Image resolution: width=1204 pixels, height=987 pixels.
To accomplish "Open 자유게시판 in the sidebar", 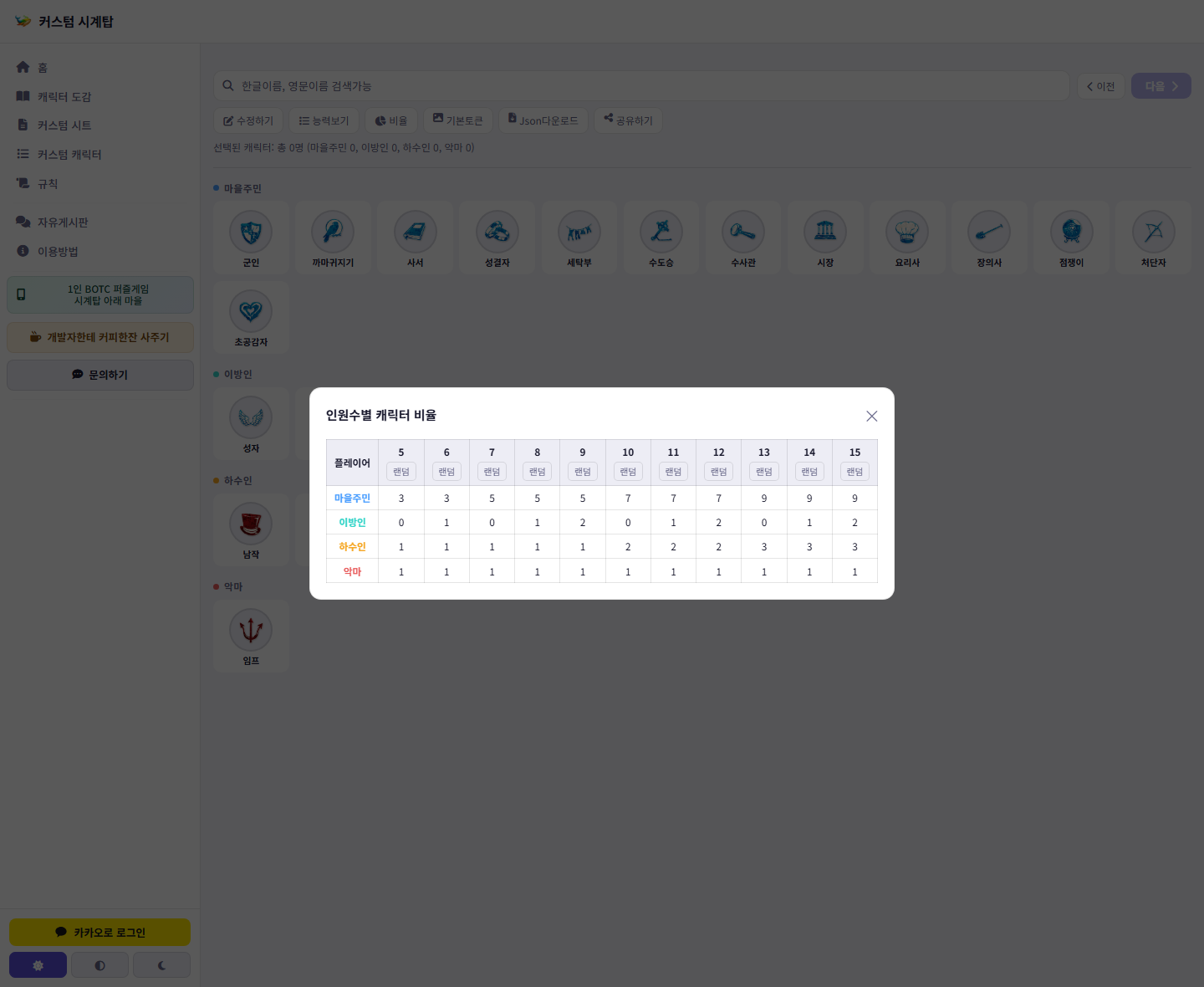I will 100,222.
